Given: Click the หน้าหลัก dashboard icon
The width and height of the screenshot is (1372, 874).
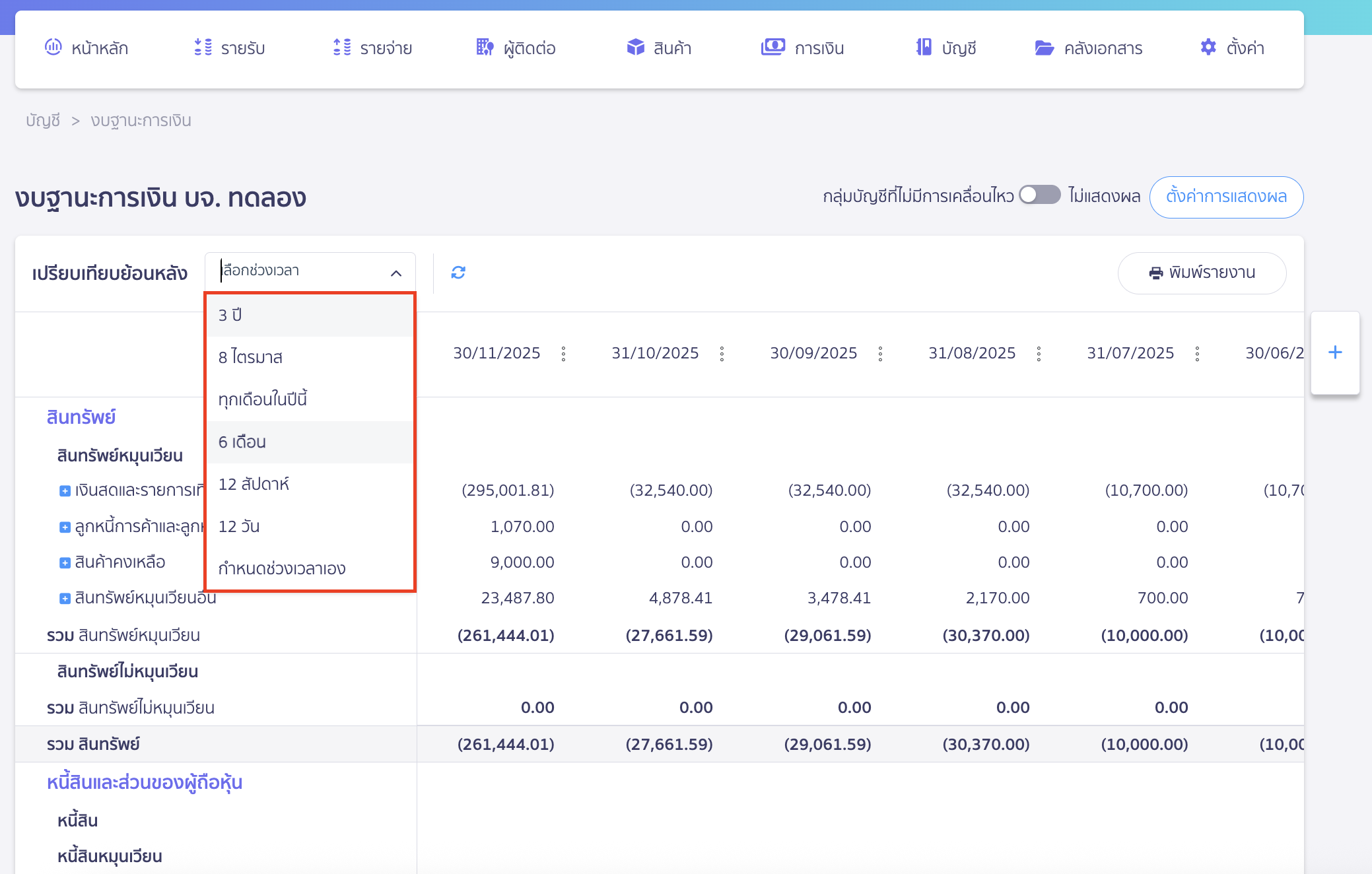Looking at the screenshot, I should coord(53,48).
